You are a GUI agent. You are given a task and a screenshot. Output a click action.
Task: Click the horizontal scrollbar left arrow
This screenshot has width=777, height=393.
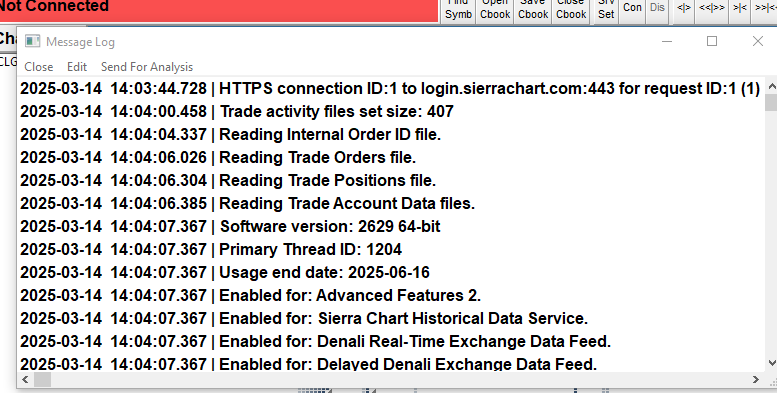coord(25,380)
